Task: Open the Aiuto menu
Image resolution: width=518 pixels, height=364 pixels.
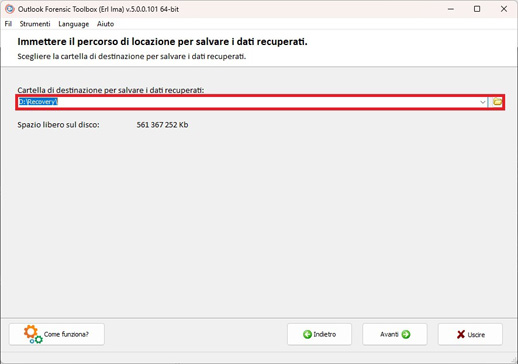Action: point(105,24)
